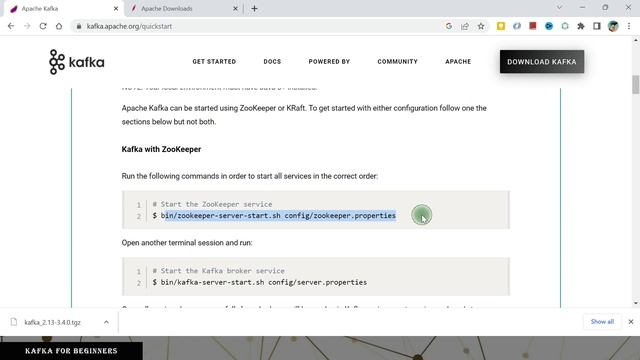Close the Apache Kafka tab

pyautogui.click(x=116, y=8)
